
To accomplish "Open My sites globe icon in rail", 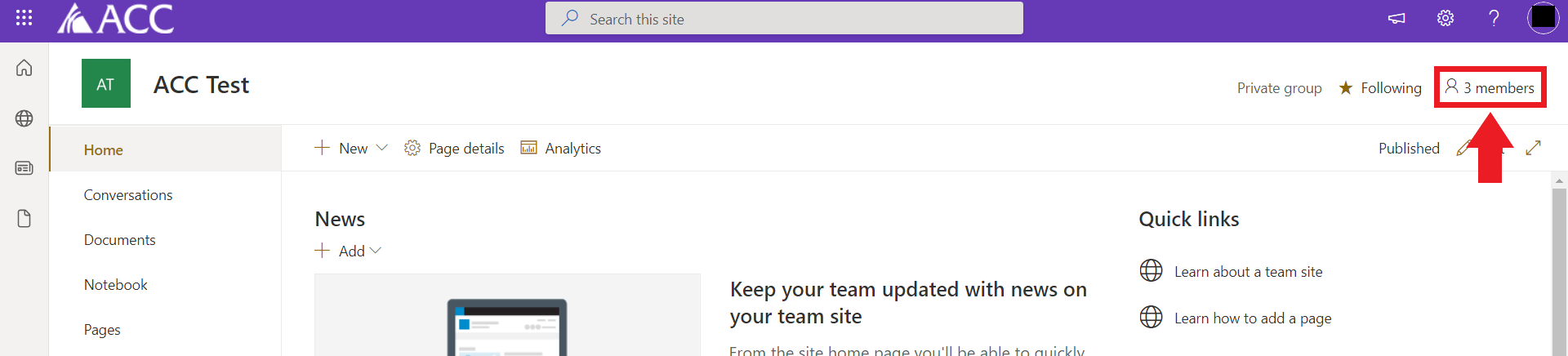I will (x=24, y=118).
